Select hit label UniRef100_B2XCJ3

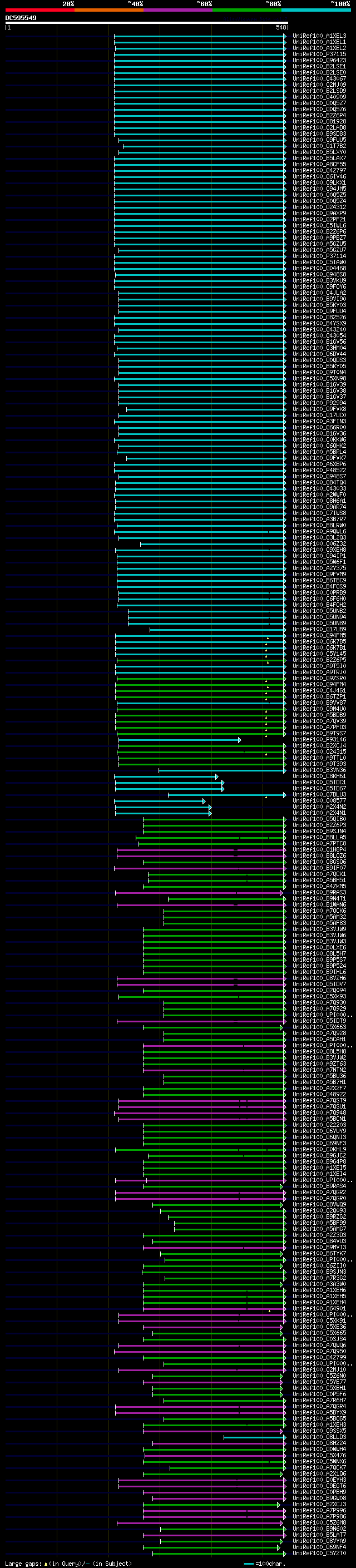tap(319, 1504)
